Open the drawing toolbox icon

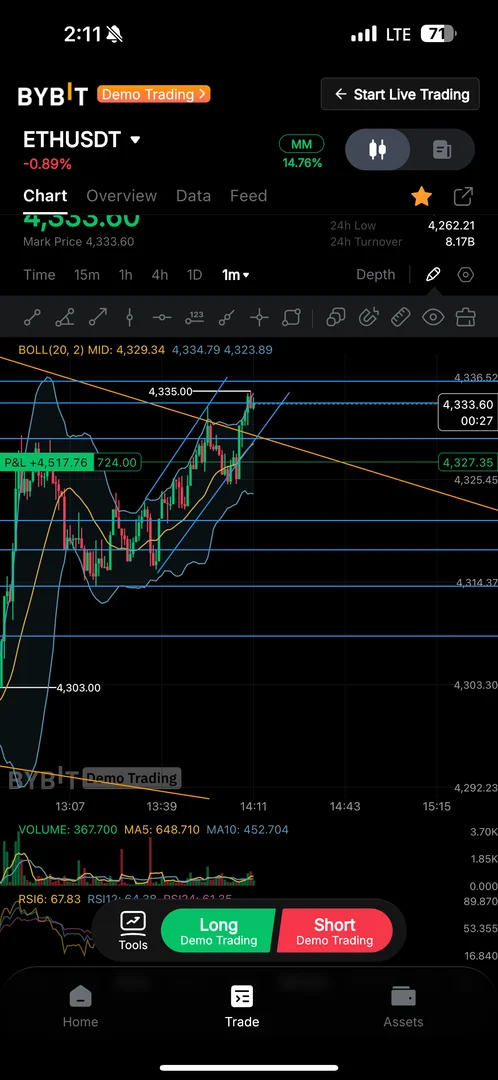(466, 318)
